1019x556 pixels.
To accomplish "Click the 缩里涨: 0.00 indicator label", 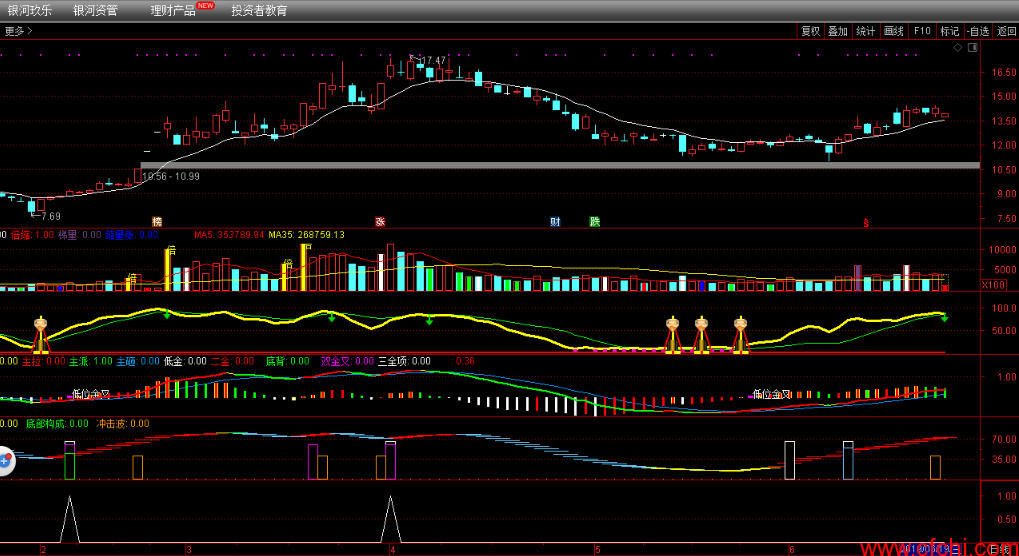I will (132, 234).
